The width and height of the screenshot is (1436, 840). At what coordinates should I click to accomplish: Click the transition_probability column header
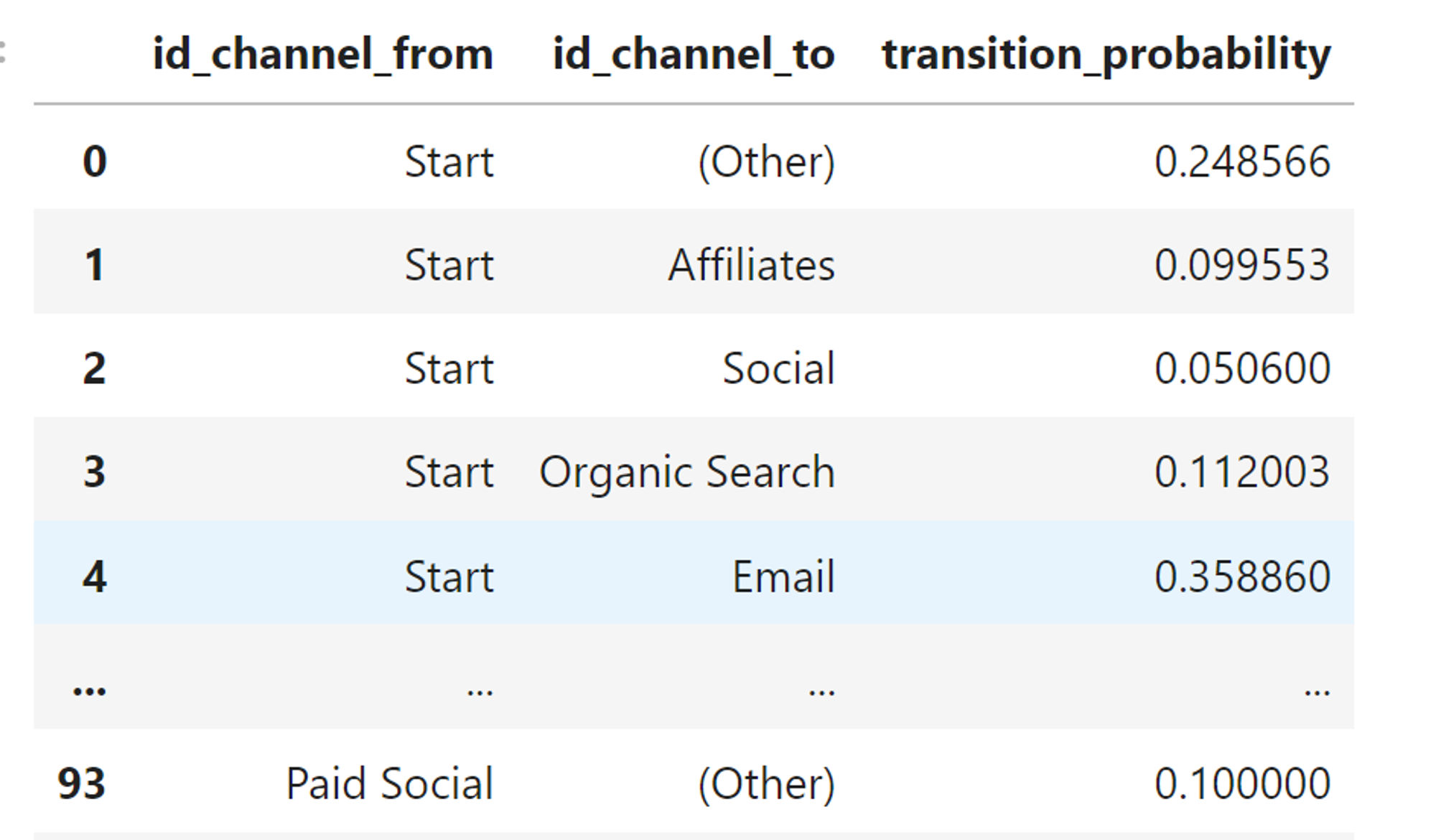(1106, 55)
